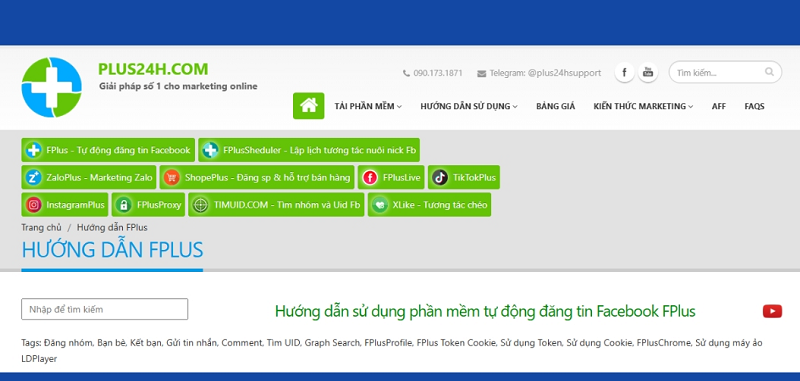This screenshot has height=381, width=800.
Task: Click the phone number 090.173.1871
Action: pos(438,73)
